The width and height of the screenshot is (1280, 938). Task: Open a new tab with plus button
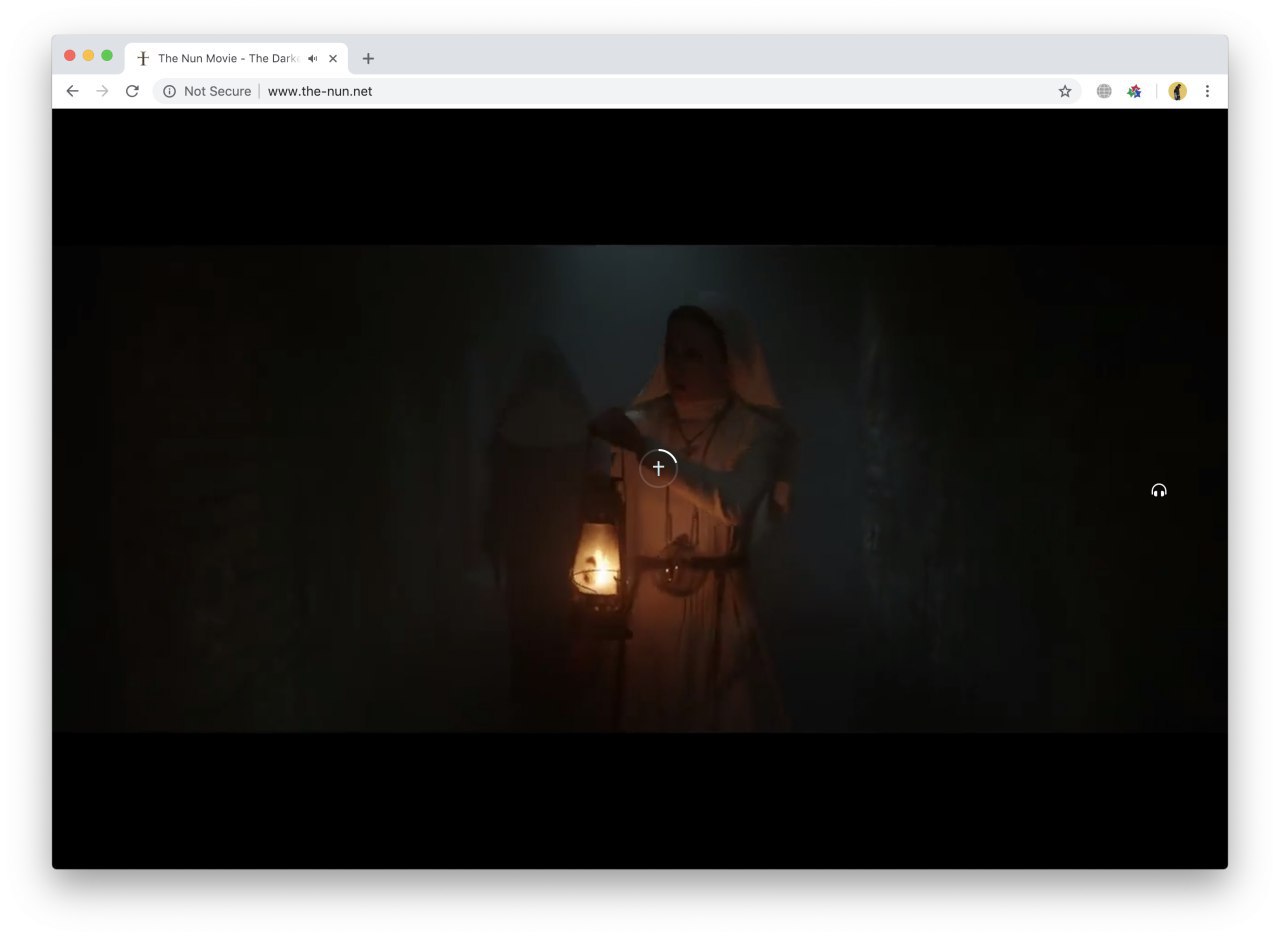(x=368, y=59)
